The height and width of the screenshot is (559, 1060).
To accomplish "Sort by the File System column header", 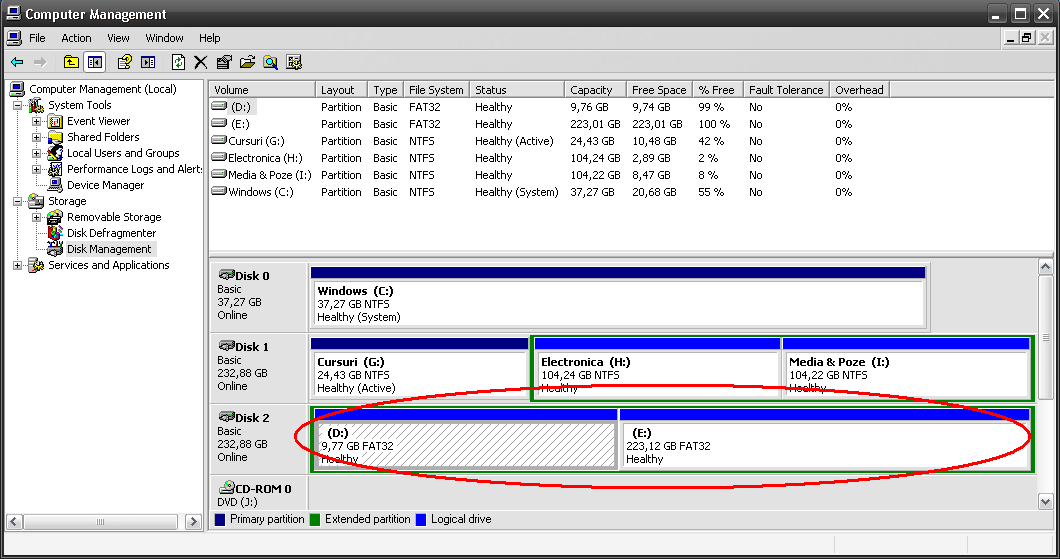I will [436, 89].
